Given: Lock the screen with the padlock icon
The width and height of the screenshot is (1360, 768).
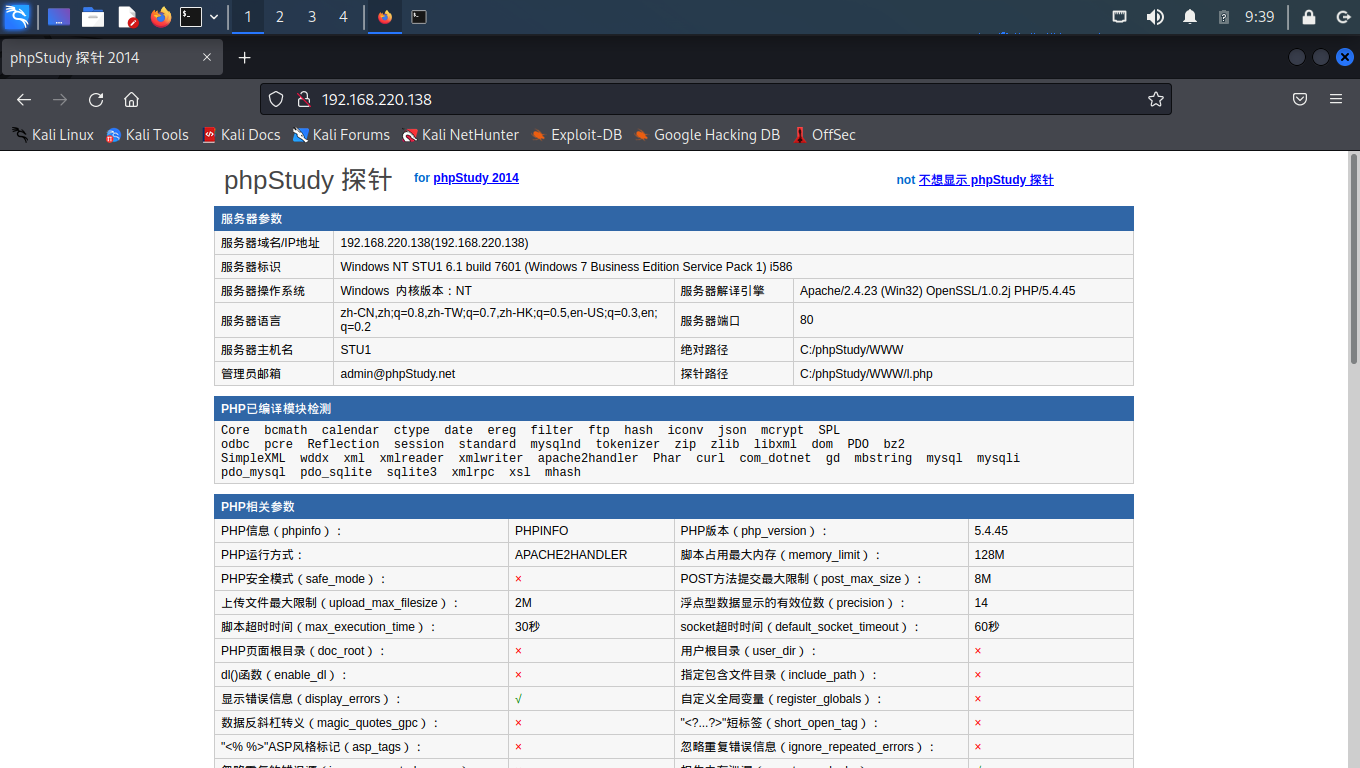Looking at the screenshot, I should (x=1309, y=16).
